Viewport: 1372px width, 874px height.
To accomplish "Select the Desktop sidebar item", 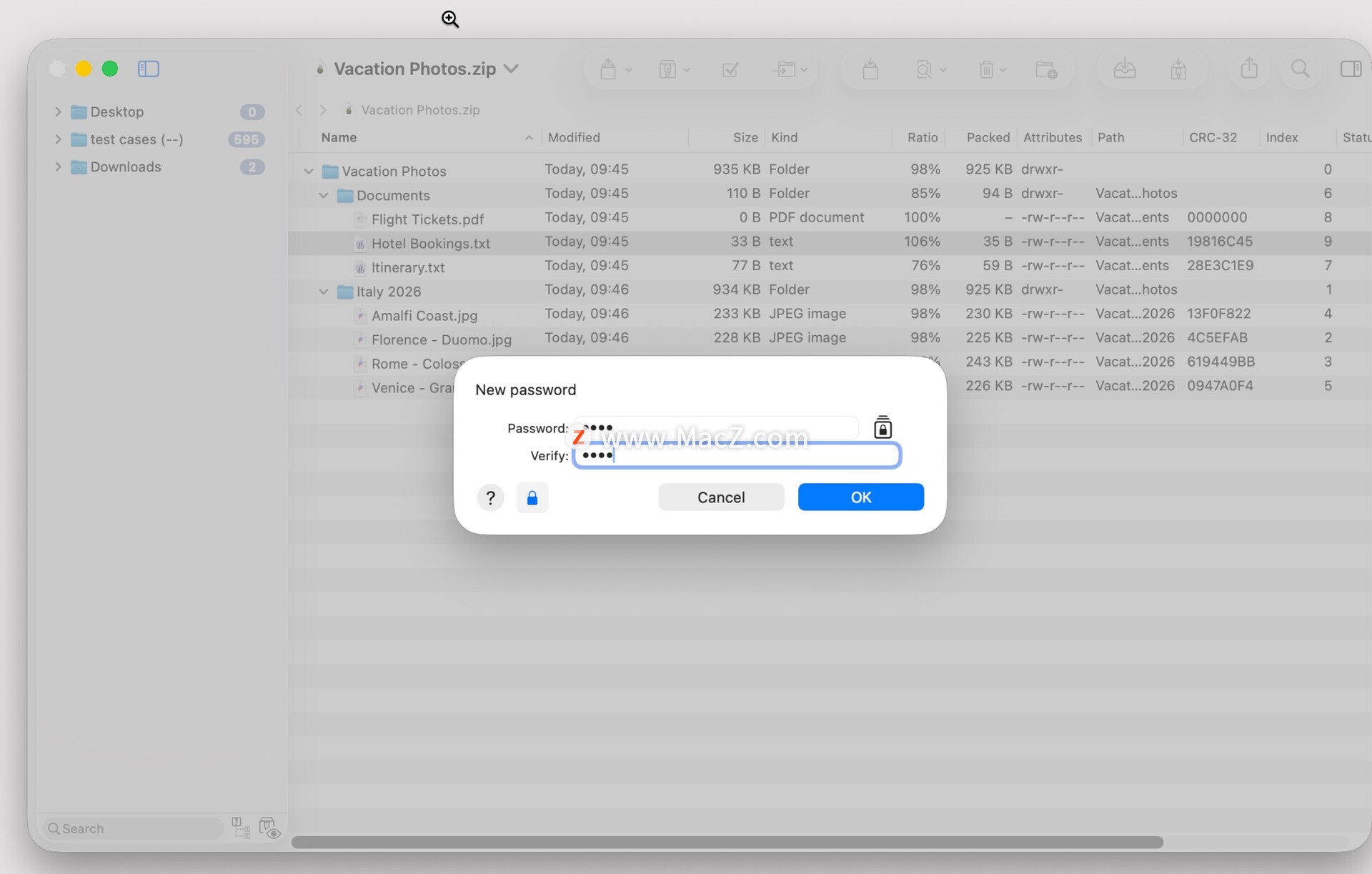I will click(117, 111).
